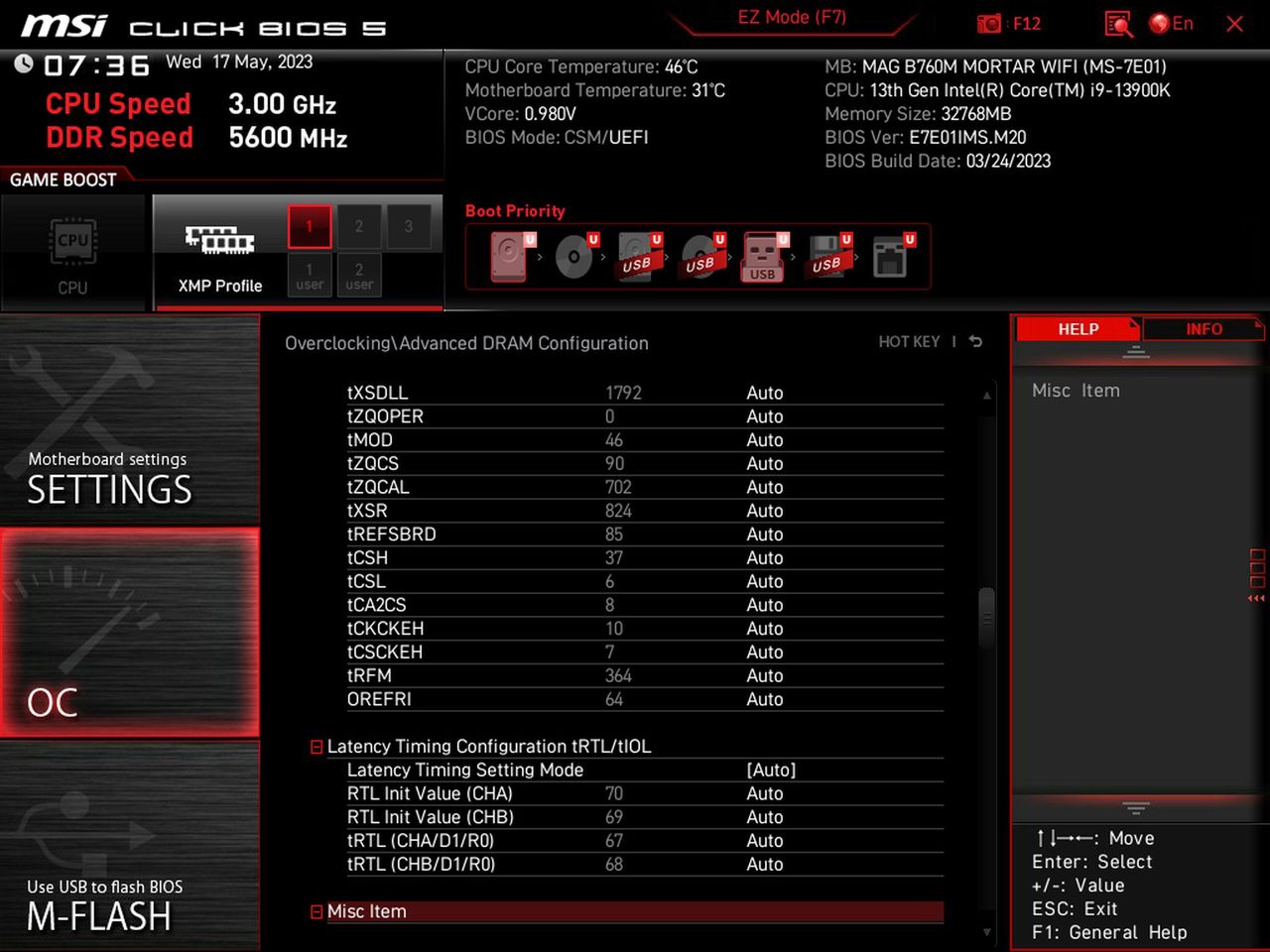Select RTL Init Value (CHB) Auto field
Screen dimensions: 1270x952
pos(765,818)
